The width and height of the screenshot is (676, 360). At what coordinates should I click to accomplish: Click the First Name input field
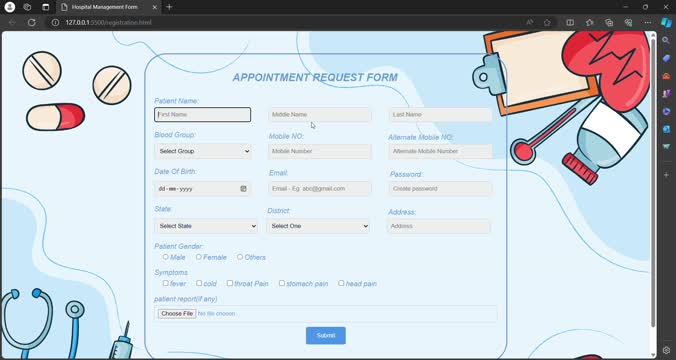203,115
